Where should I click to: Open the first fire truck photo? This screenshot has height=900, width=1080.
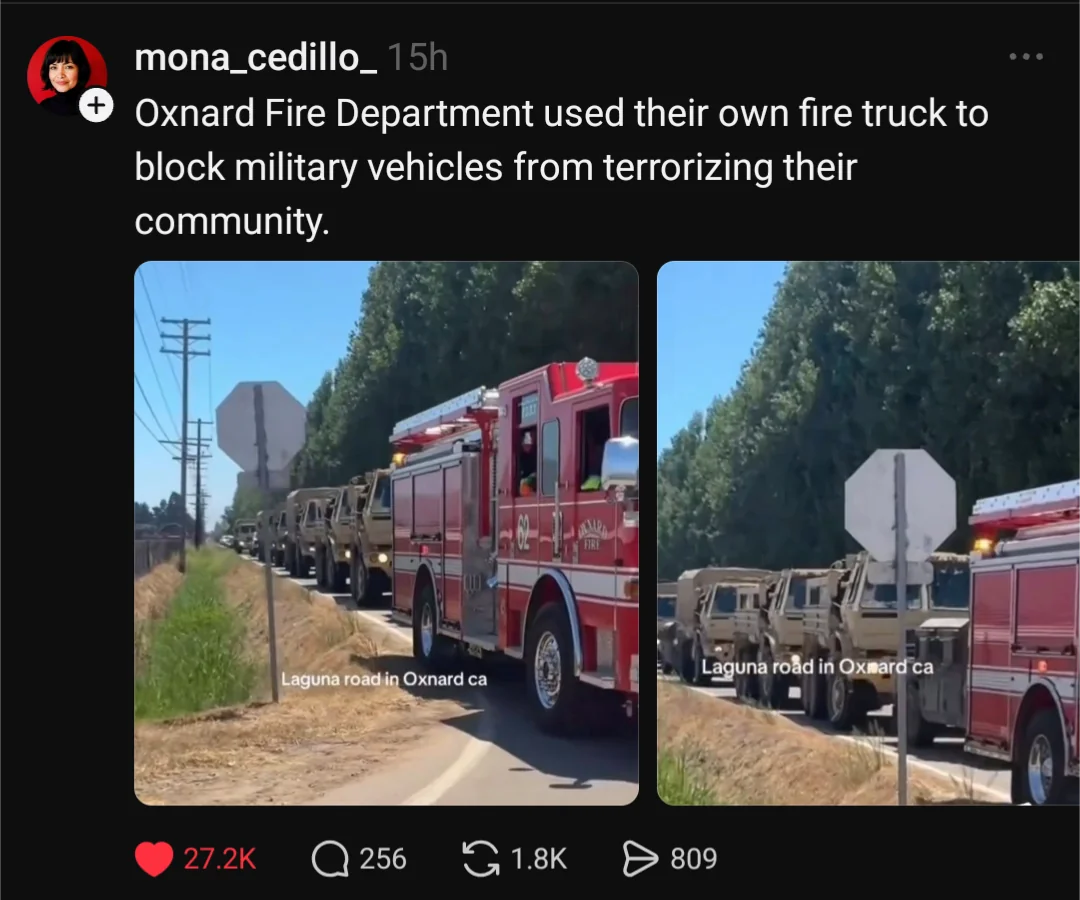click(386, 533)
